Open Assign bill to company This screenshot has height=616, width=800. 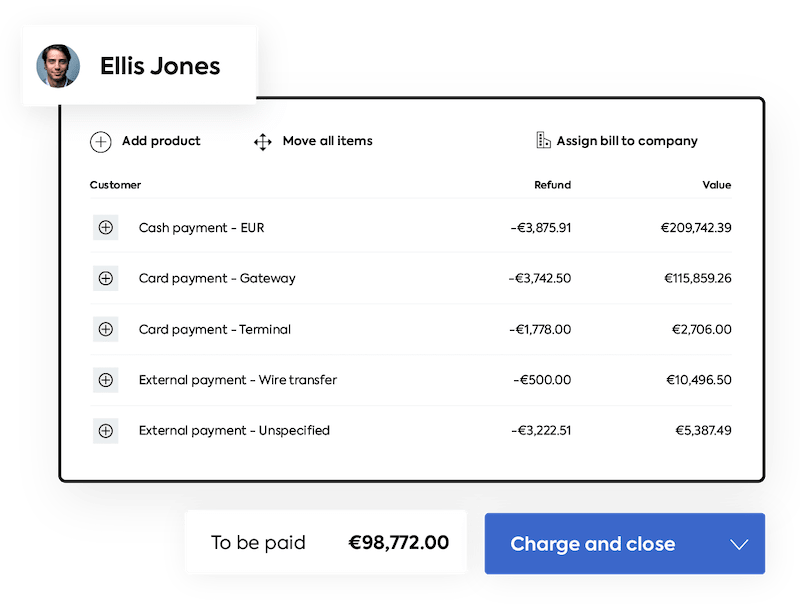(627, 140)
